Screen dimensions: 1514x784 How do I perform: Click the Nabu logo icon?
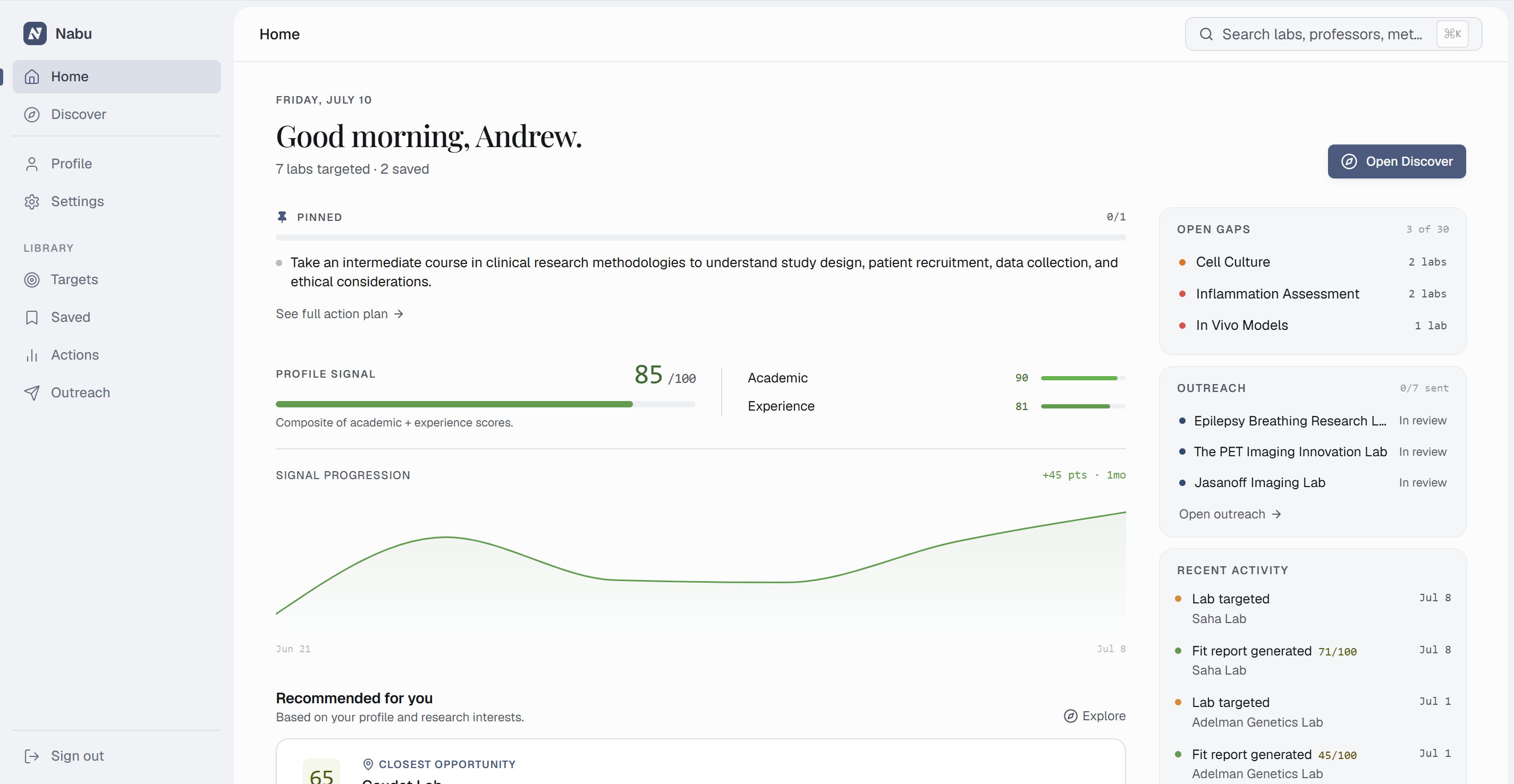point(35,33)
